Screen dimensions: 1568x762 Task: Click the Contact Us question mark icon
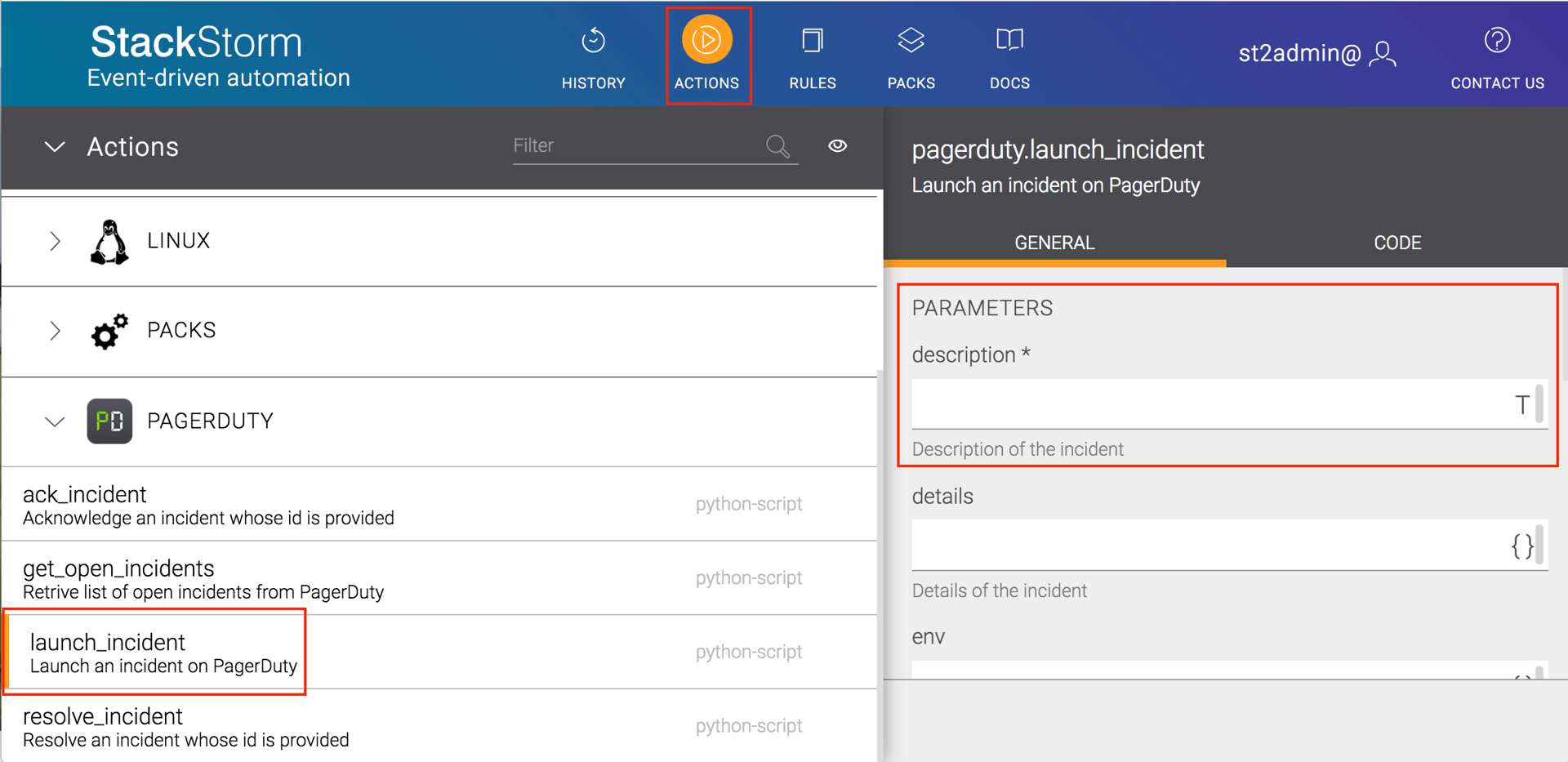click(x=1497, y=41)
